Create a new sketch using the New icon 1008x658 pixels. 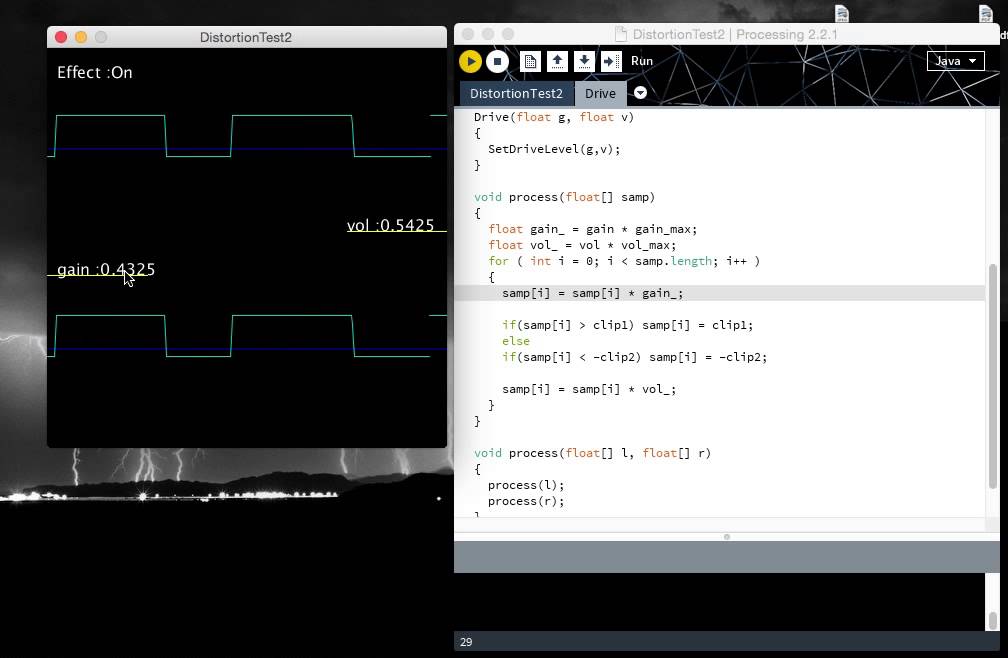(x=530, y=61)
